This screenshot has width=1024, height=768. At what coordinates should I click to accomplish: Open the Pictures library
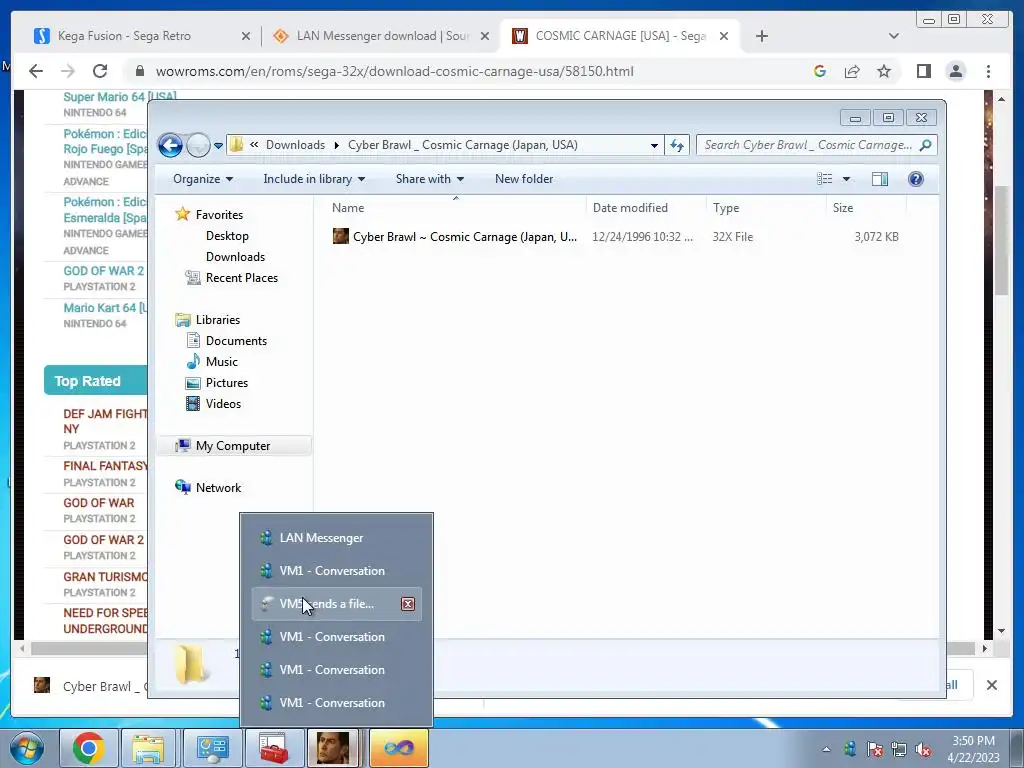coord(217,383)
